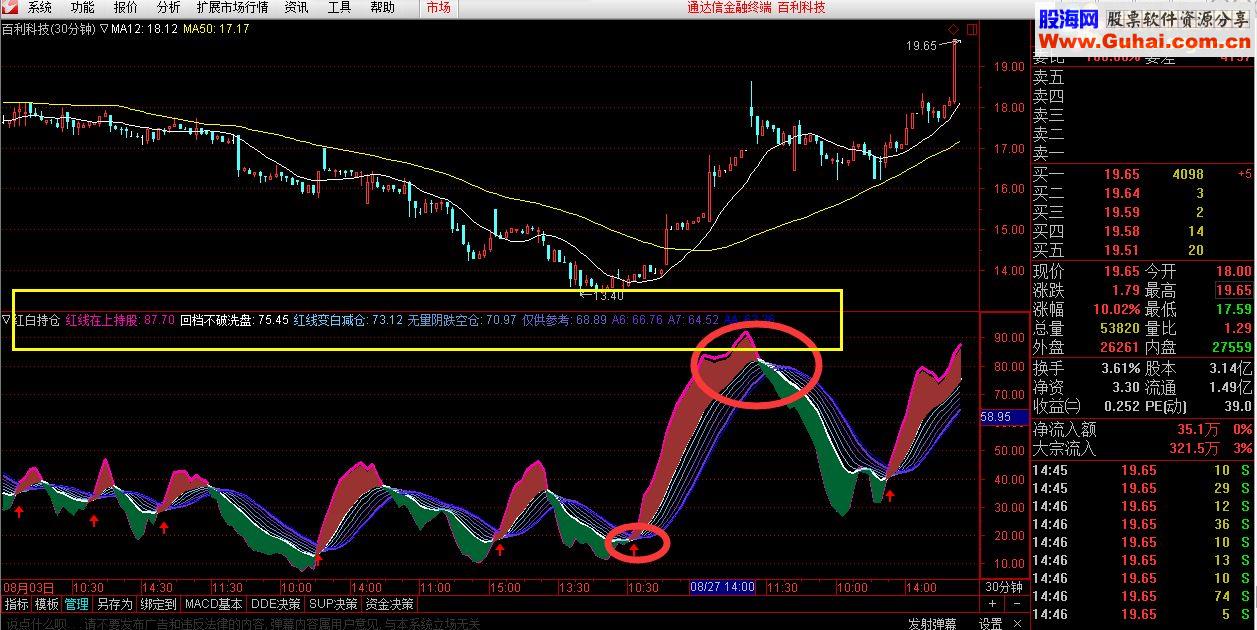This screenshot has height=630, width=1257.
Task: Open the 帮助 menu
Action: click(x=383, y=7)
